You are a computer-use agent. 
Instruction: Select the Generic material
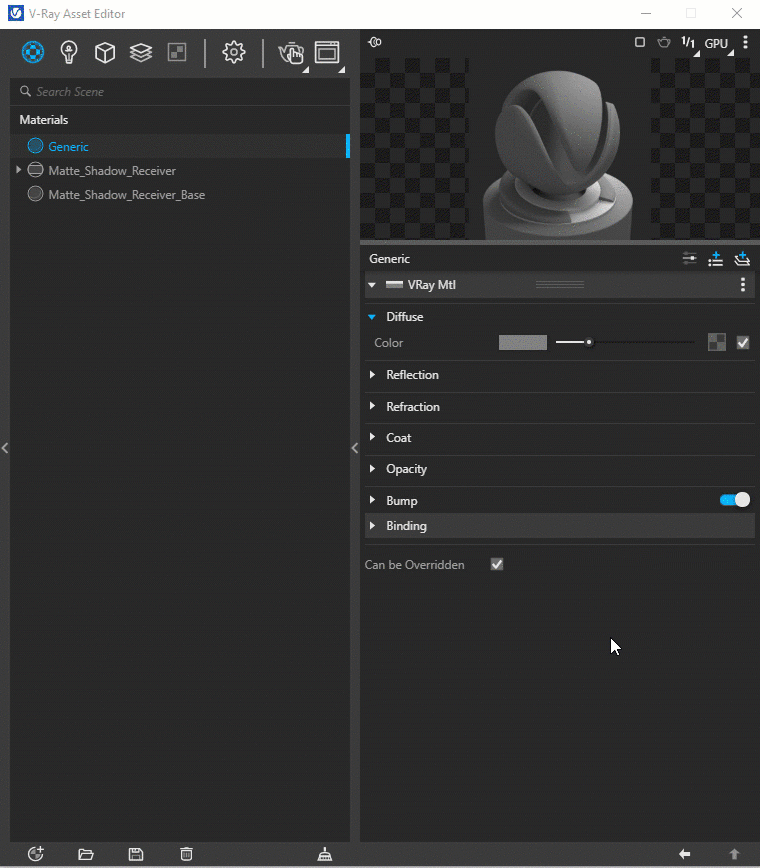click(x=180, y=146)
